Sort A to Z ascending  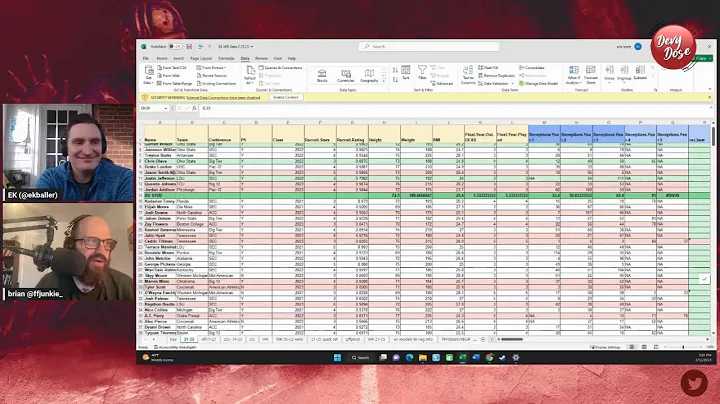point(395,70)
